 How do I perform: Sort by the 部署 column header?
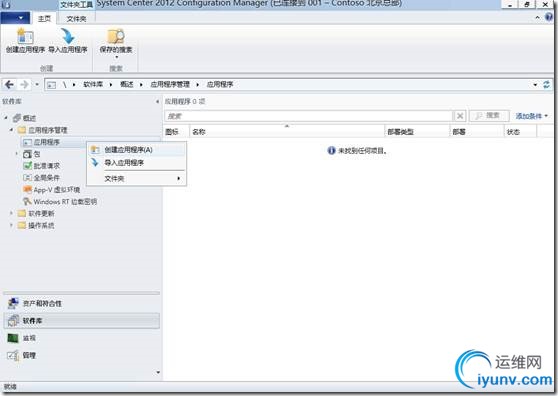(x=477, y=132)
